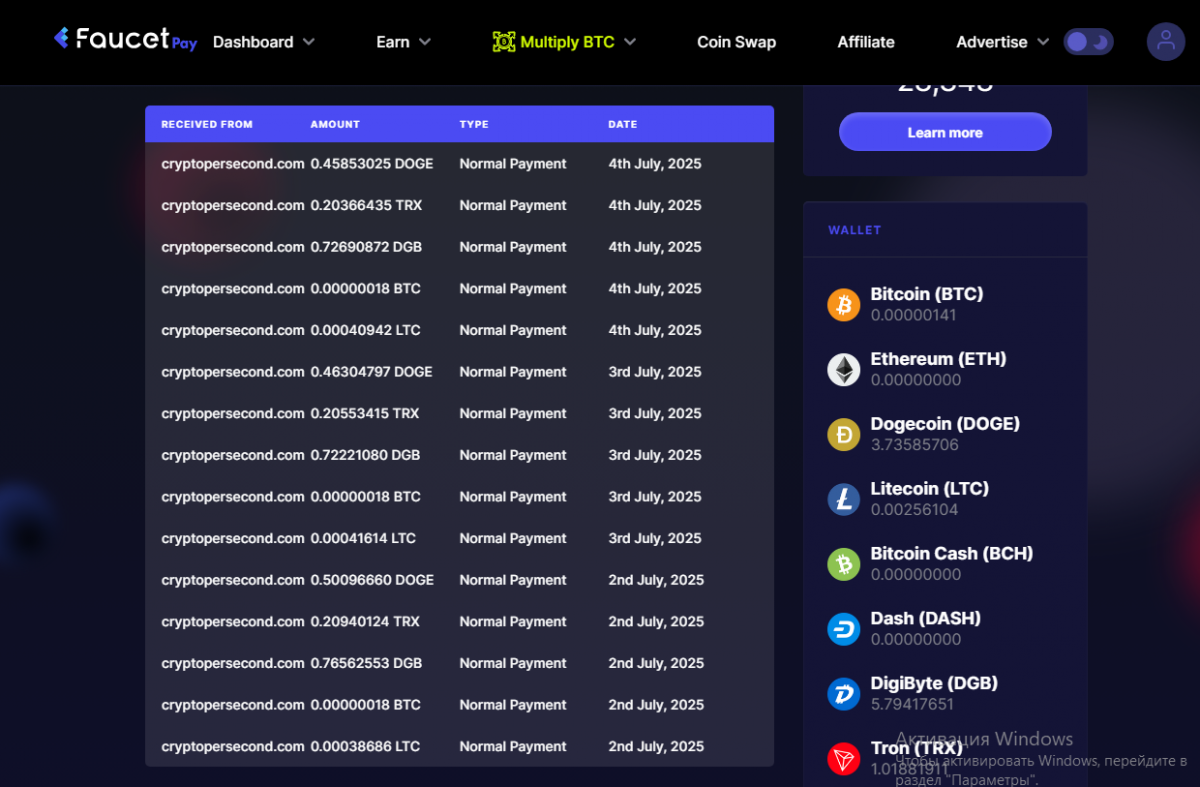Select Ethereum (ETH) wallet label
Screen dimensions: 1200x787
click(x=938, y=359)
